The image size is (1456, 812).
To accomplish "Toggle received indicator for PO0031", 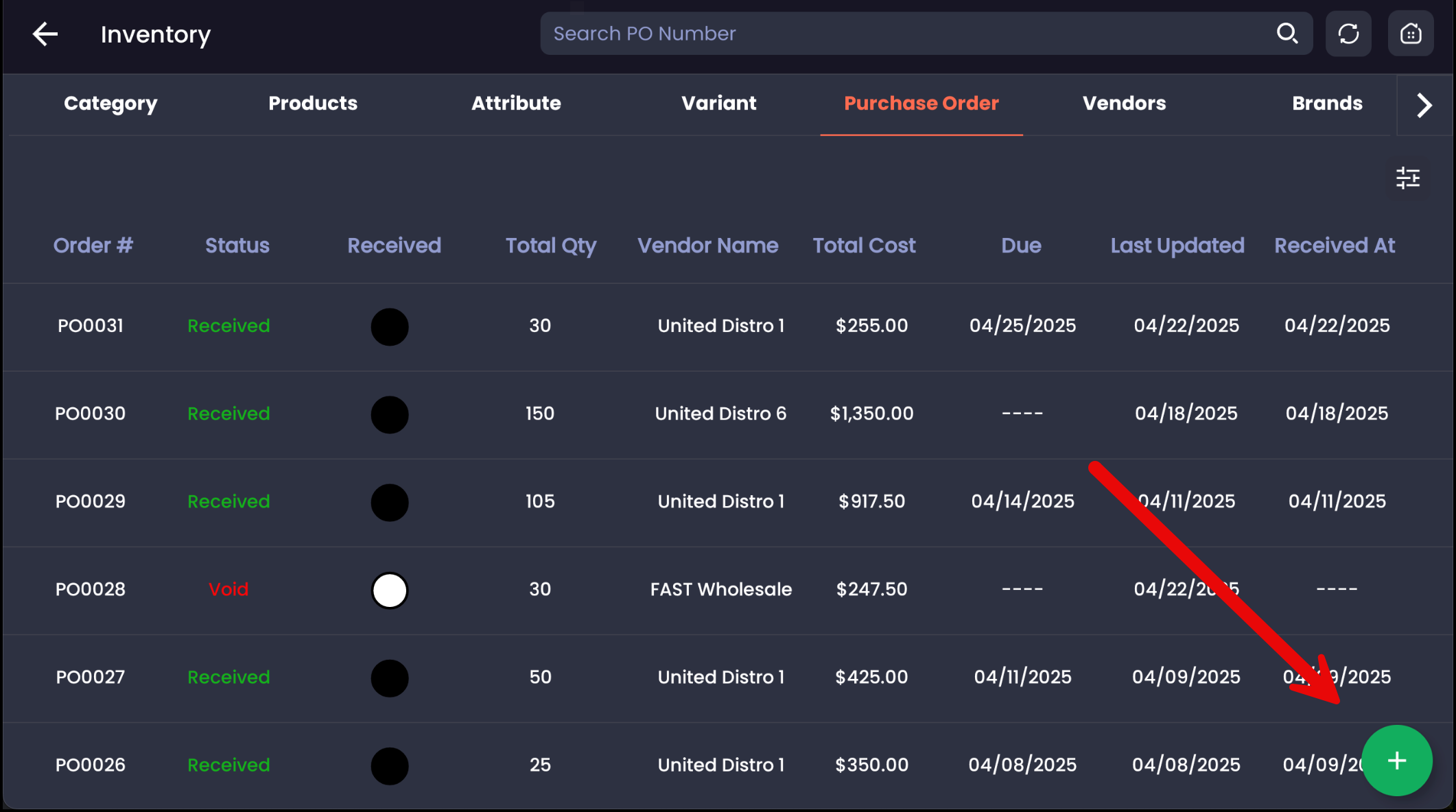I will pyautogui.click(x=390, y=326).
